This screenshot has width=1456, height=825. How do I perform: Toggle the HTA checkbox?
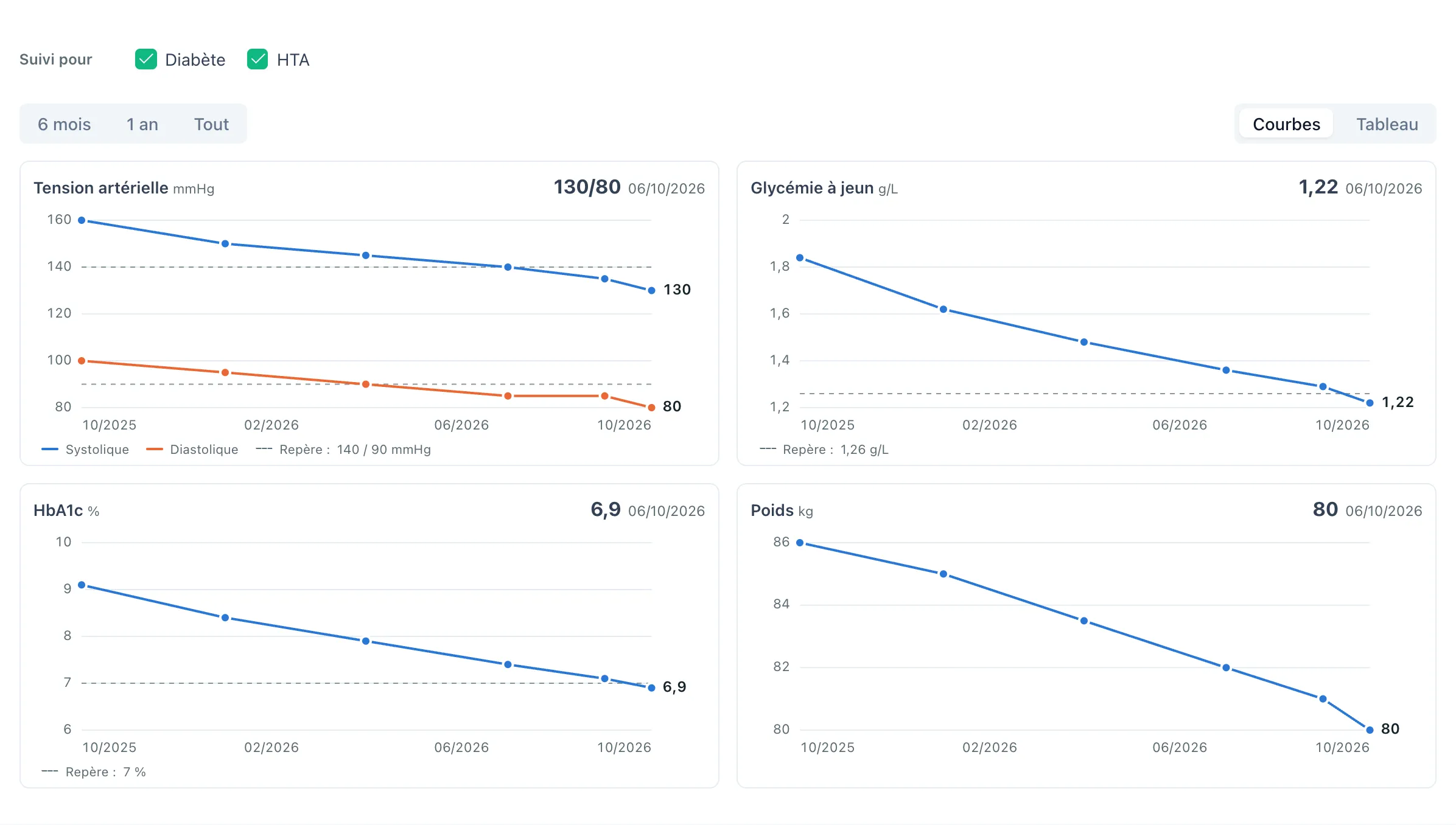(x=257, y=60)
